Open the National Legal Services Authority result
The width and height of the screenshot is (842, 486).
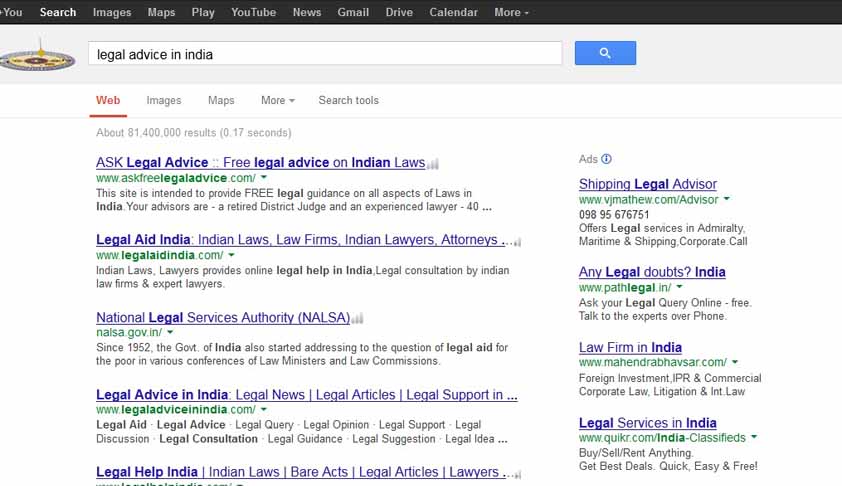[x=222, y=318]
